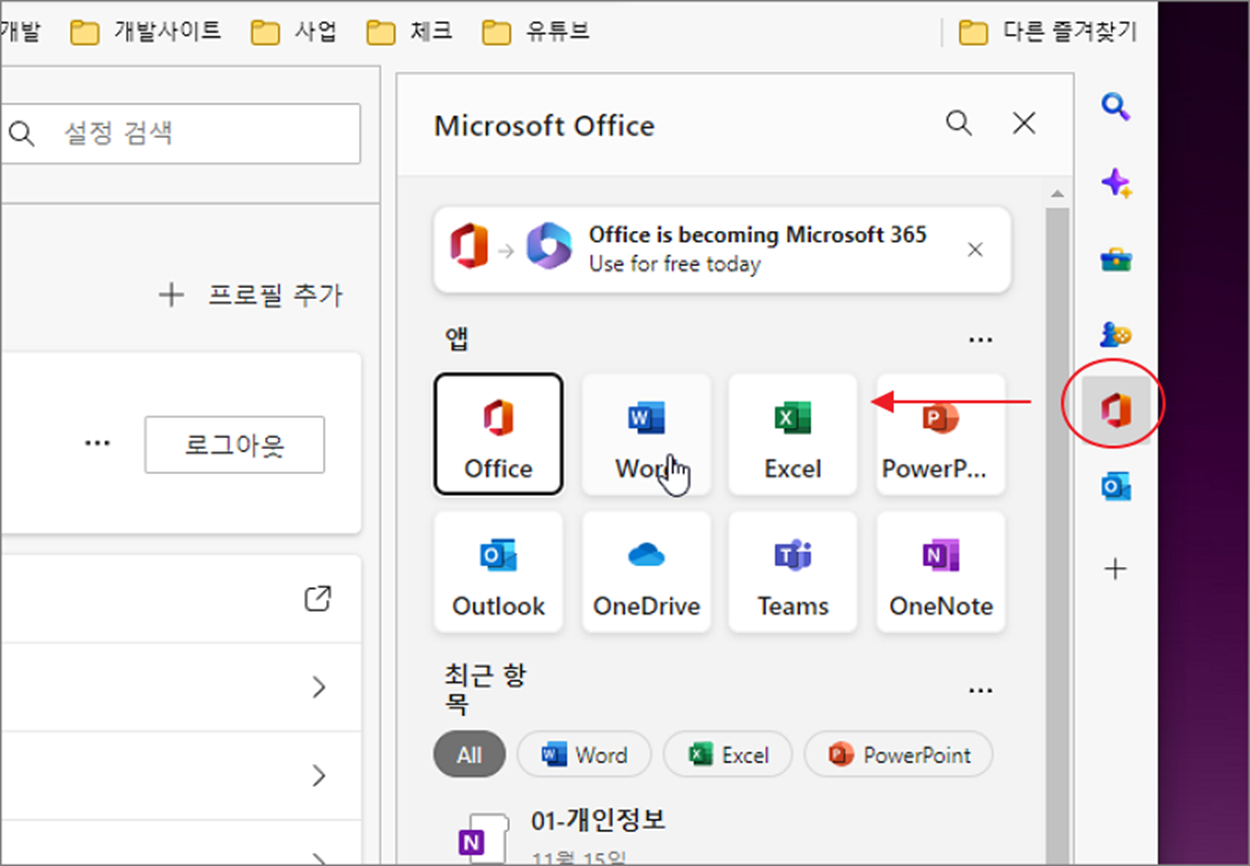This screenshot has height=866, width=1250.
Task: Expand the second chevron settings row
Action: (x=319, y=775)
